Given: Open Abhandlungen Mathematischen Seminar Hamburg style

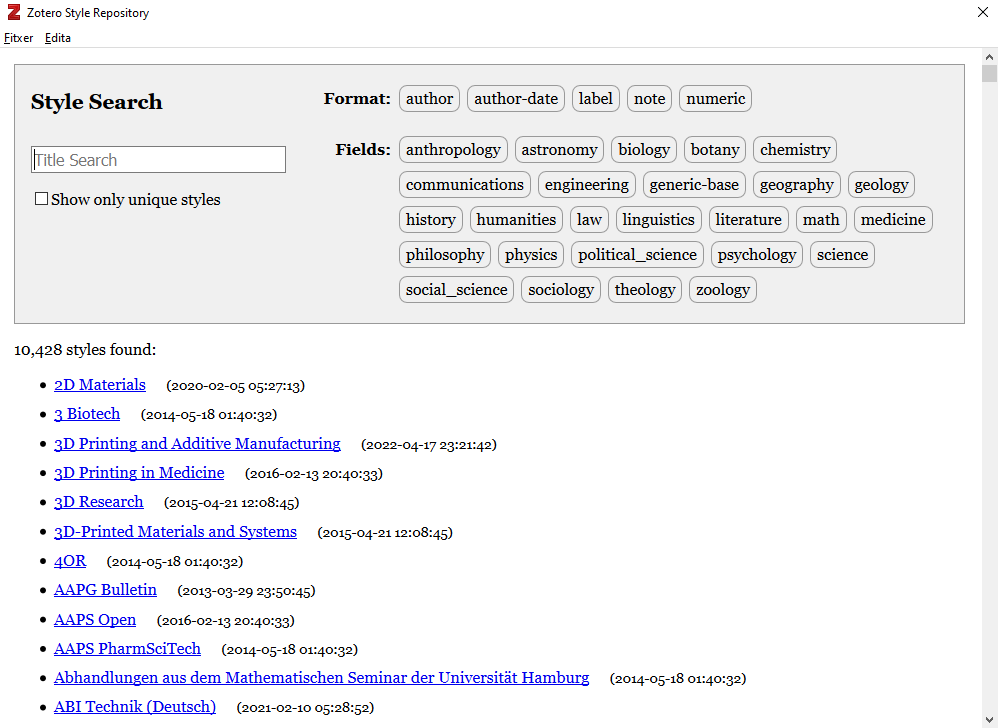Looking at the screenshot, I should coord(321,678).
